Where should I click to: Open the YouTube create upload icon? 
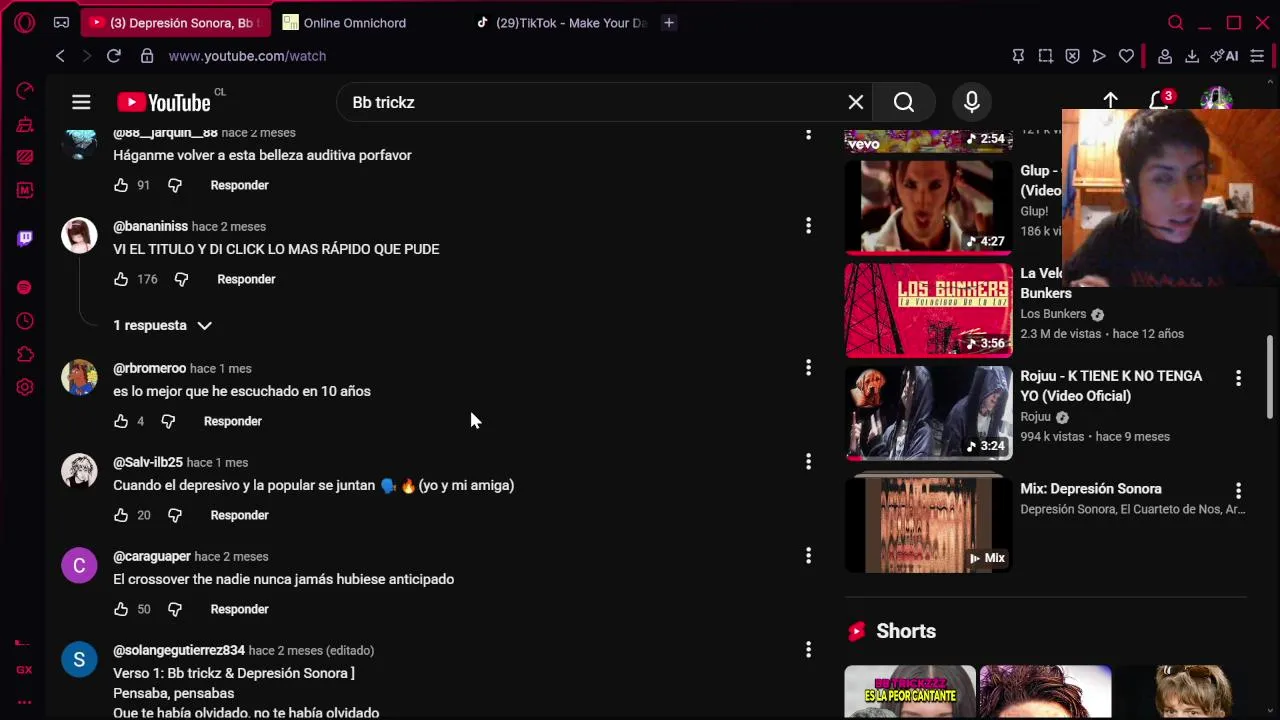click(1110, 101)
